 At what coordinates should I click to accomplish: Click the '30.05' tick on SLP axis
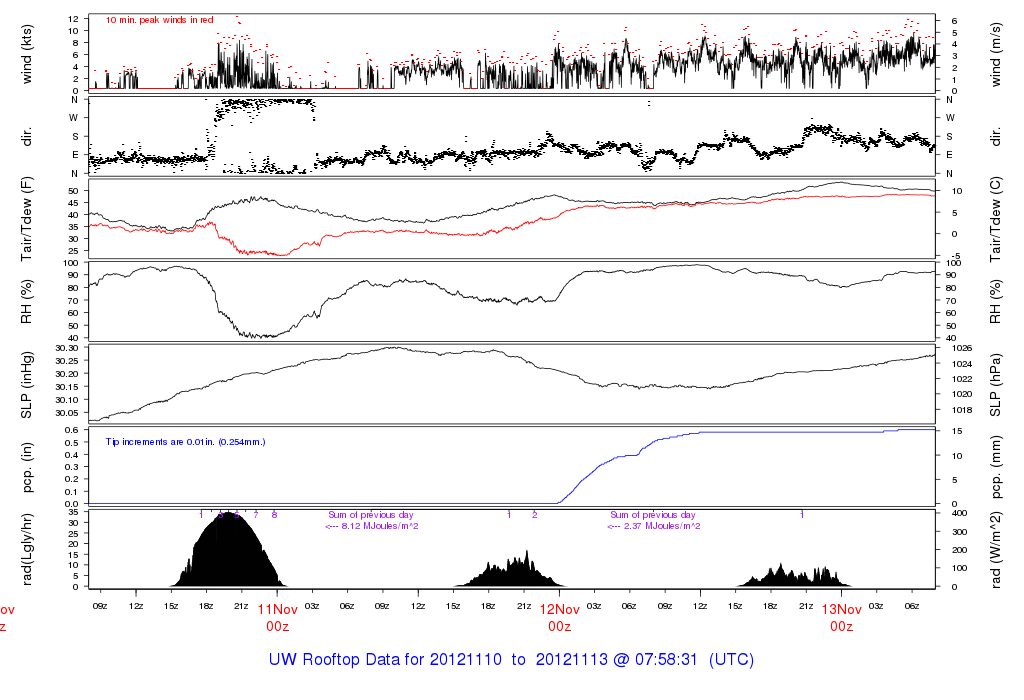tap(67, 413)
